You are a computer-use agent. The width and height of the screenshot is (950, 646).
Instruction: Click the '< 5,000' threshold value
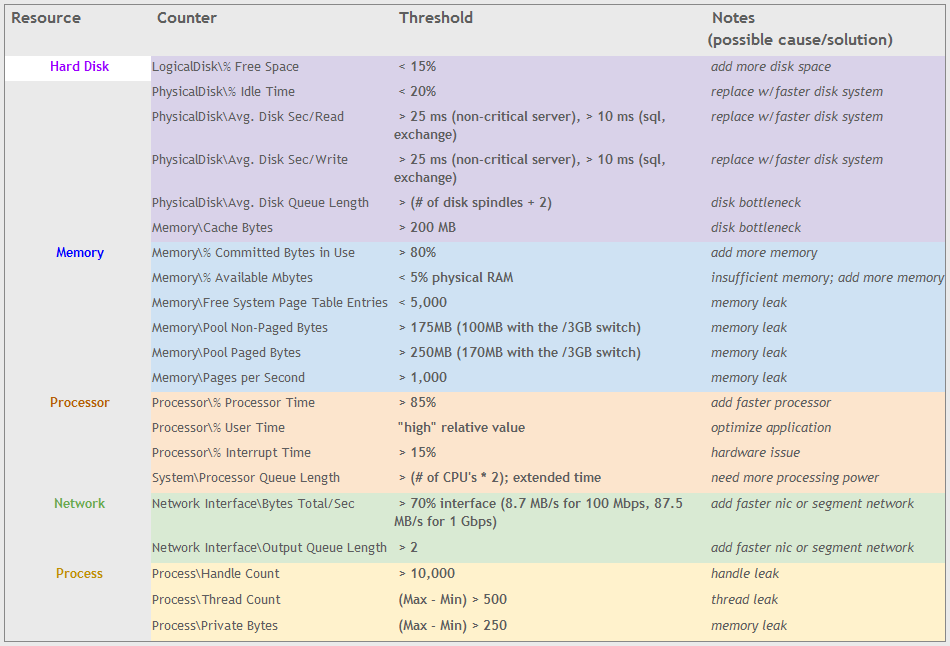coord(423,302)
